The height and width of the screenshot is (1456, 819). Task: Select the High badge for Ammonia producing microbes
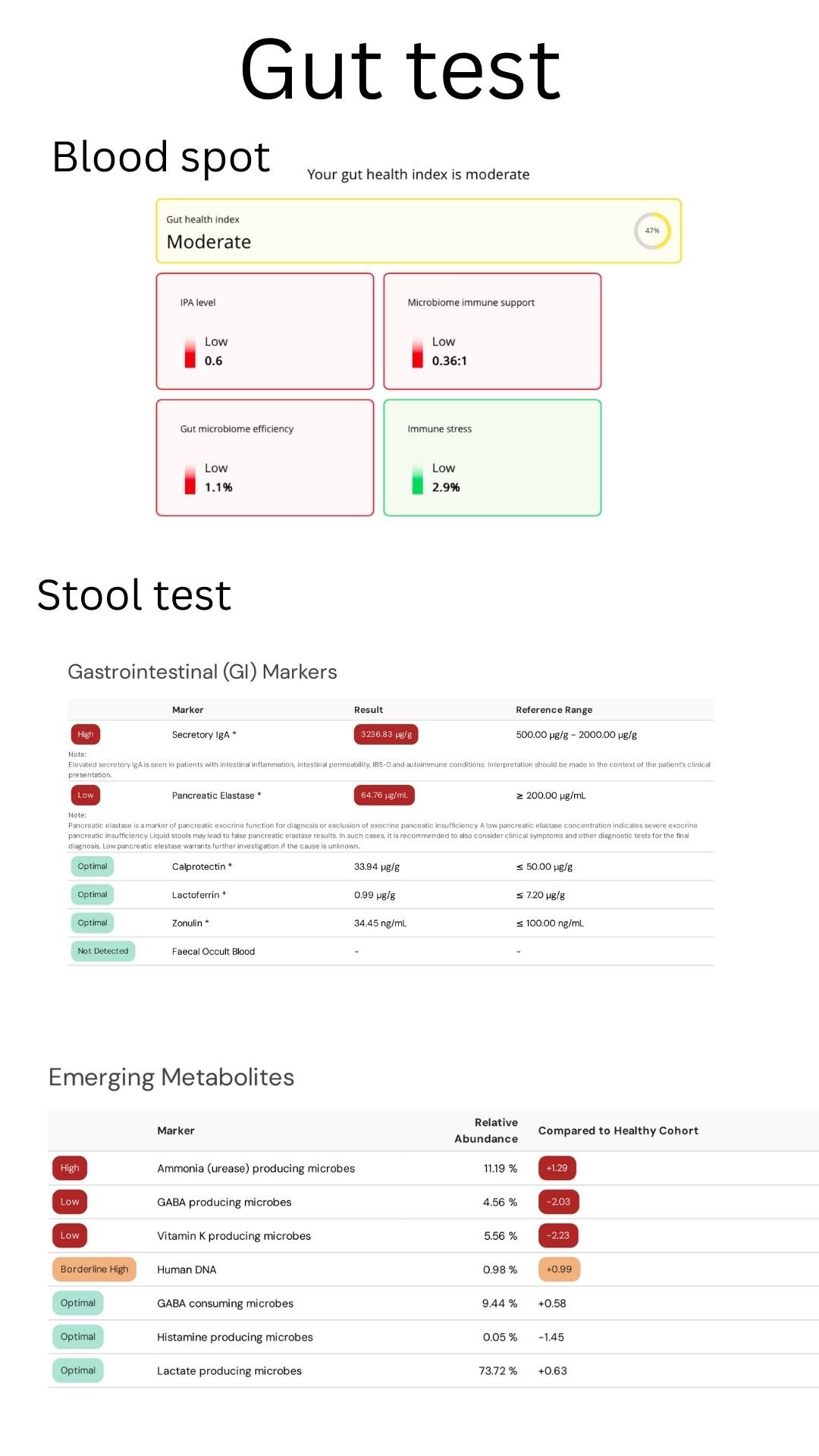point(70,1168)
